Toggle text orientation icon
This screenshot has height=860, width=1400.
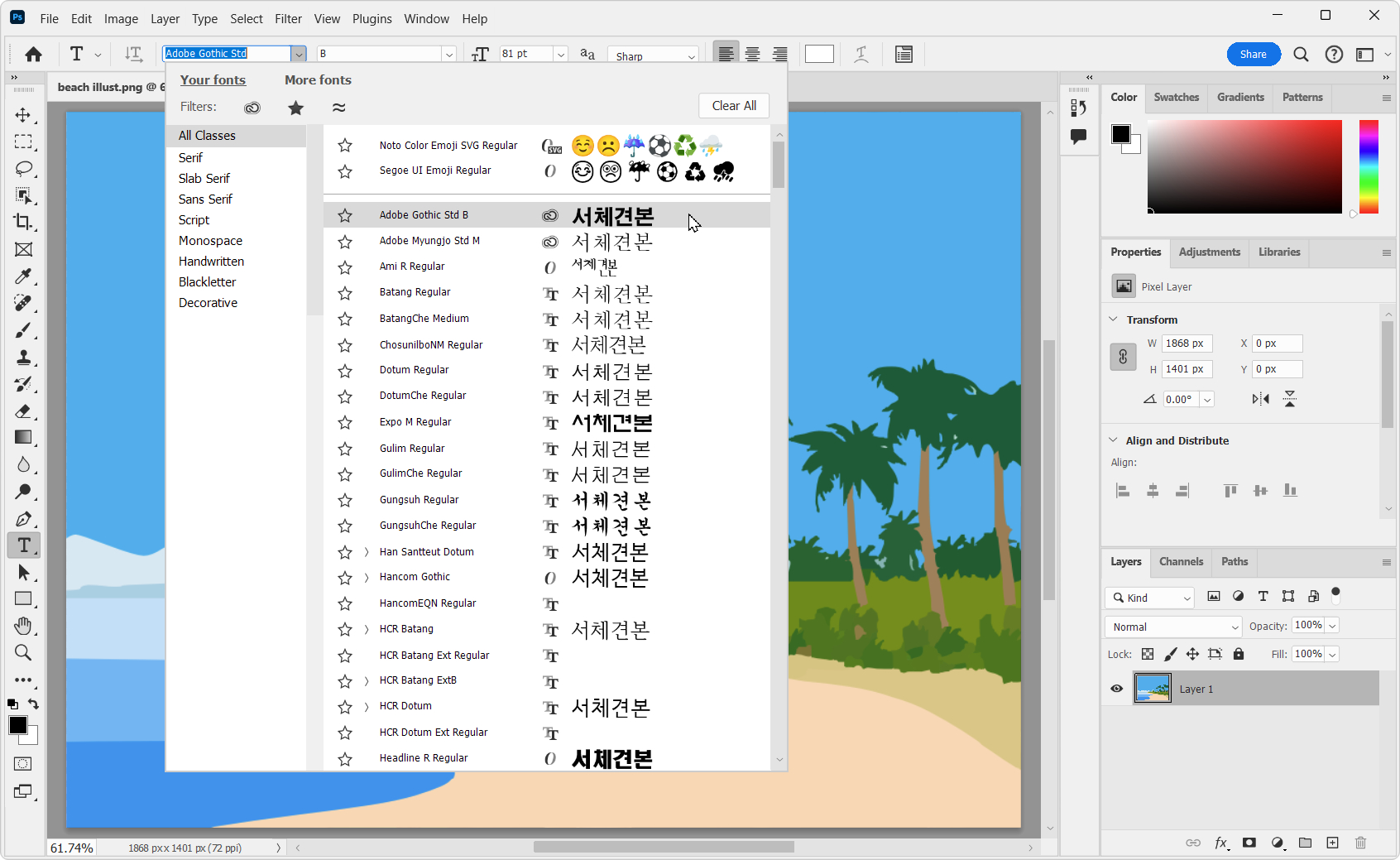[x=133, y=54]
